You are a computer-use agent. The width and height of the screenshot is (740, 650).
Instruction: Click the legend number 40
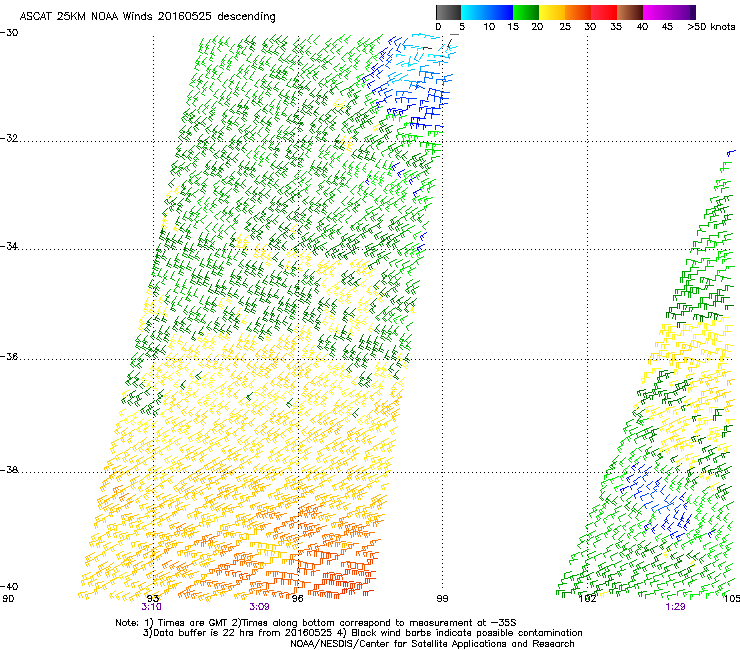click(642, 27)
